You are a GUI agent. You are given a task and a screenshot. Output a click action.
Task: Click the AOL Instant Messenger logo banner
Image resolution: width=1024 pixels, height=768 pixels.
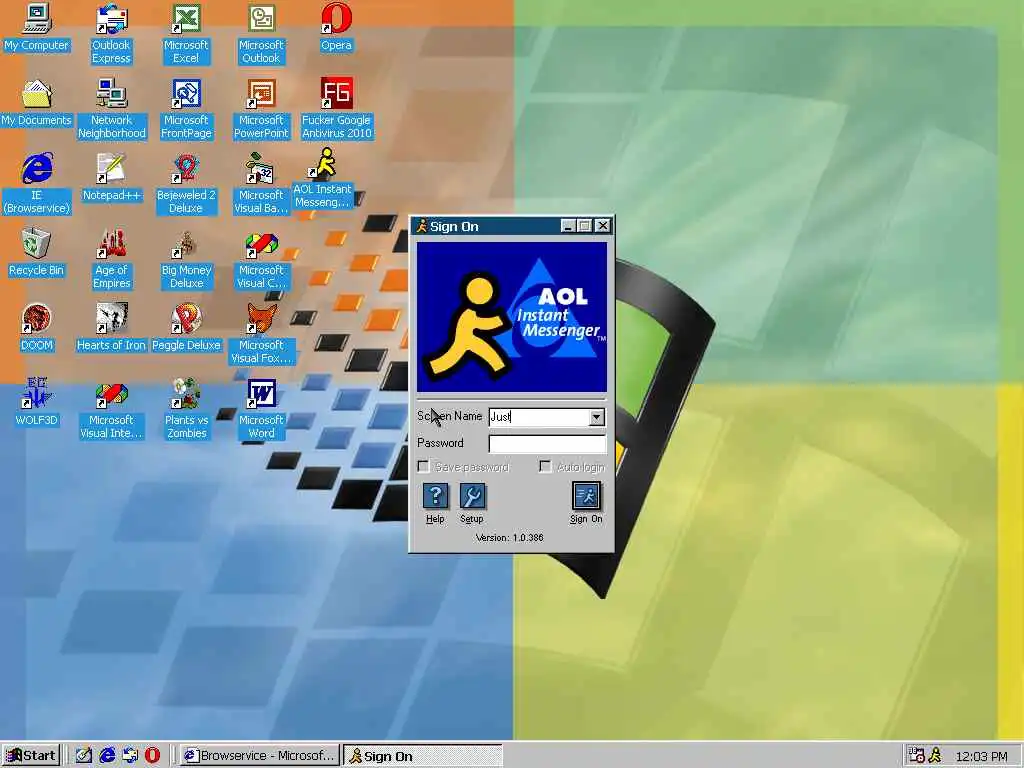(x=512, y=317)
